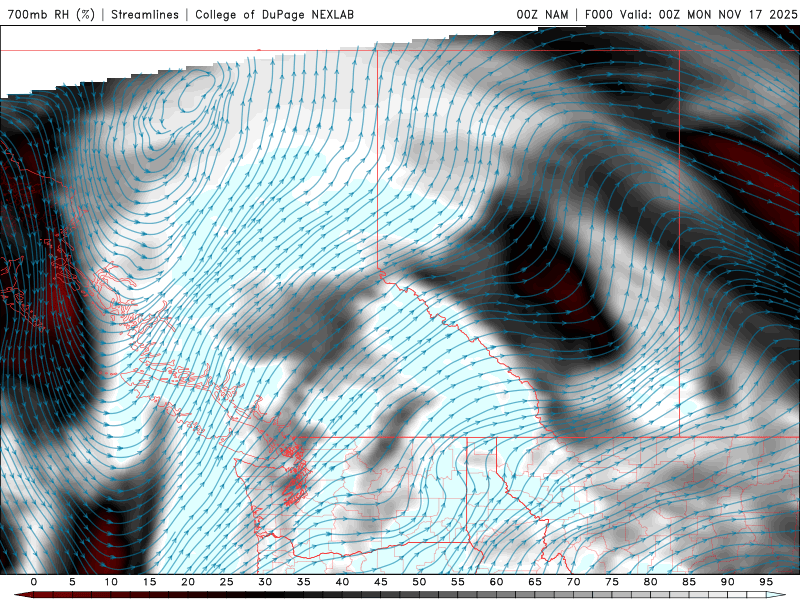The height and width of the screenshot is (600, 800).
Task: Select the colorbar label "15"
Action: point(149,582)
